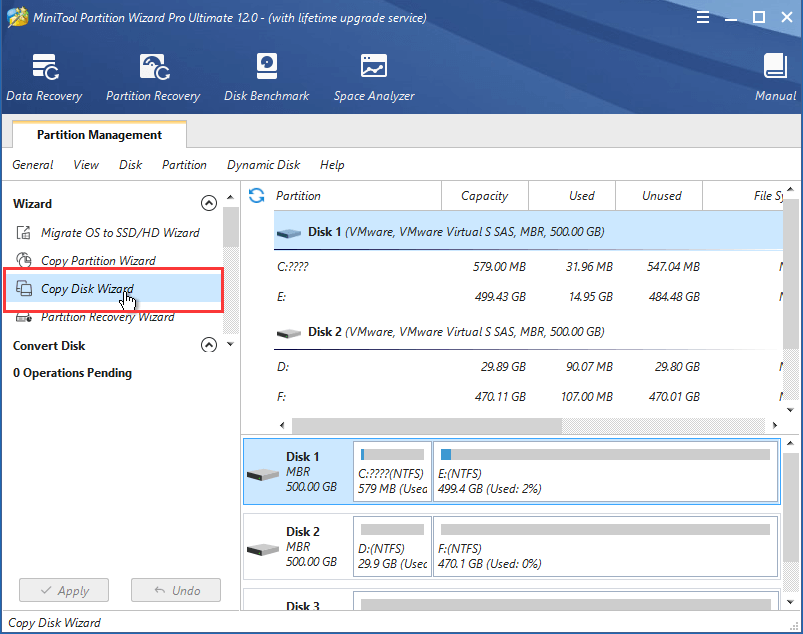Click the Disk 2 drive icon in disk map
The width and height of the screenshot is (803, 634).
coord(263,550)
